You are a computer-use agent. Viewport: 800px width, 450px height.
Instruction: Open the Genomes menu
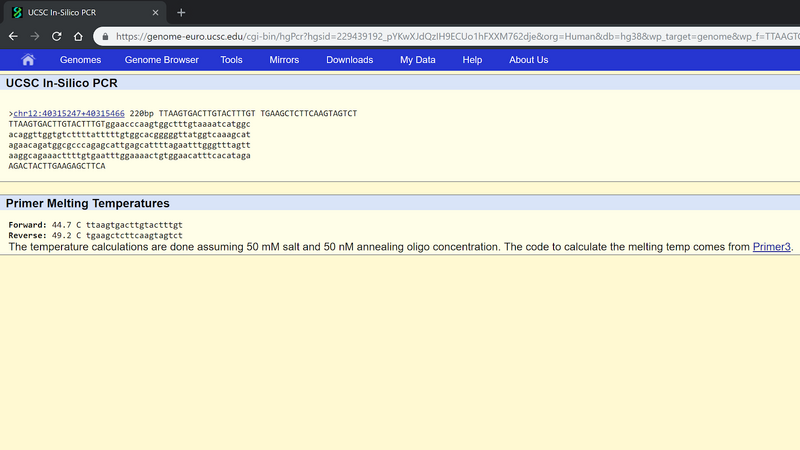[x=80, y=60]
